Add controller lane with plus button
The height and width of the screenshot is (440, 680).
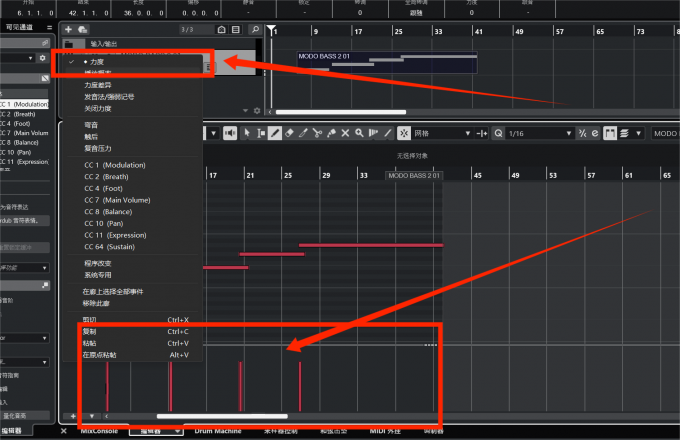[x=73, y=416]
